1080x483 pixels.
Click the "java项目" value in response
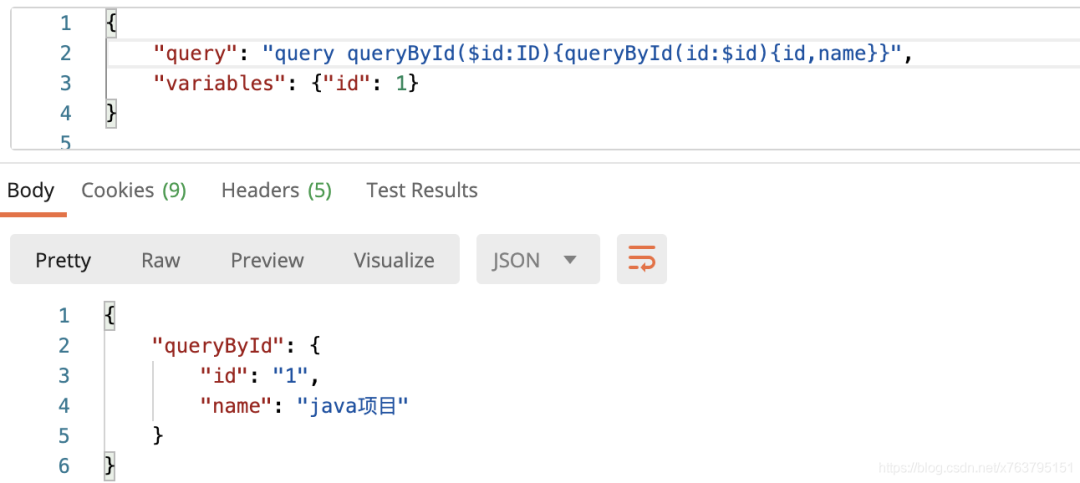pyautogui.click(x=352, y=406)
